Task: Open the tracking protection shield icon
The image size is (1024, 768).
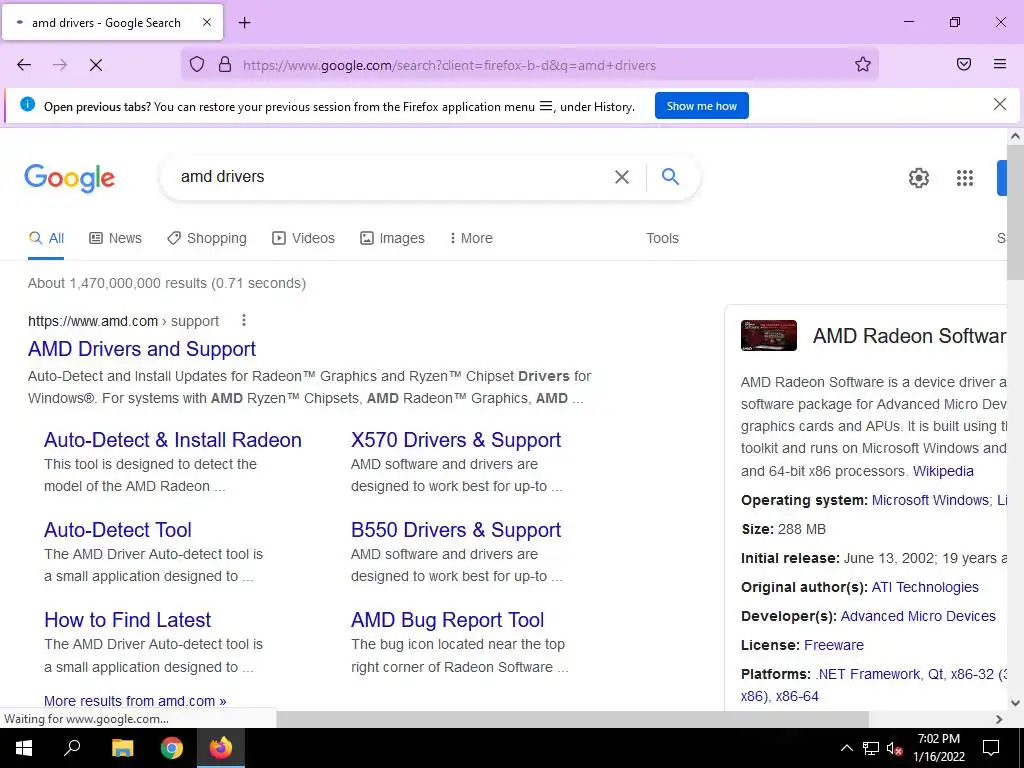Action: (197, 64)
